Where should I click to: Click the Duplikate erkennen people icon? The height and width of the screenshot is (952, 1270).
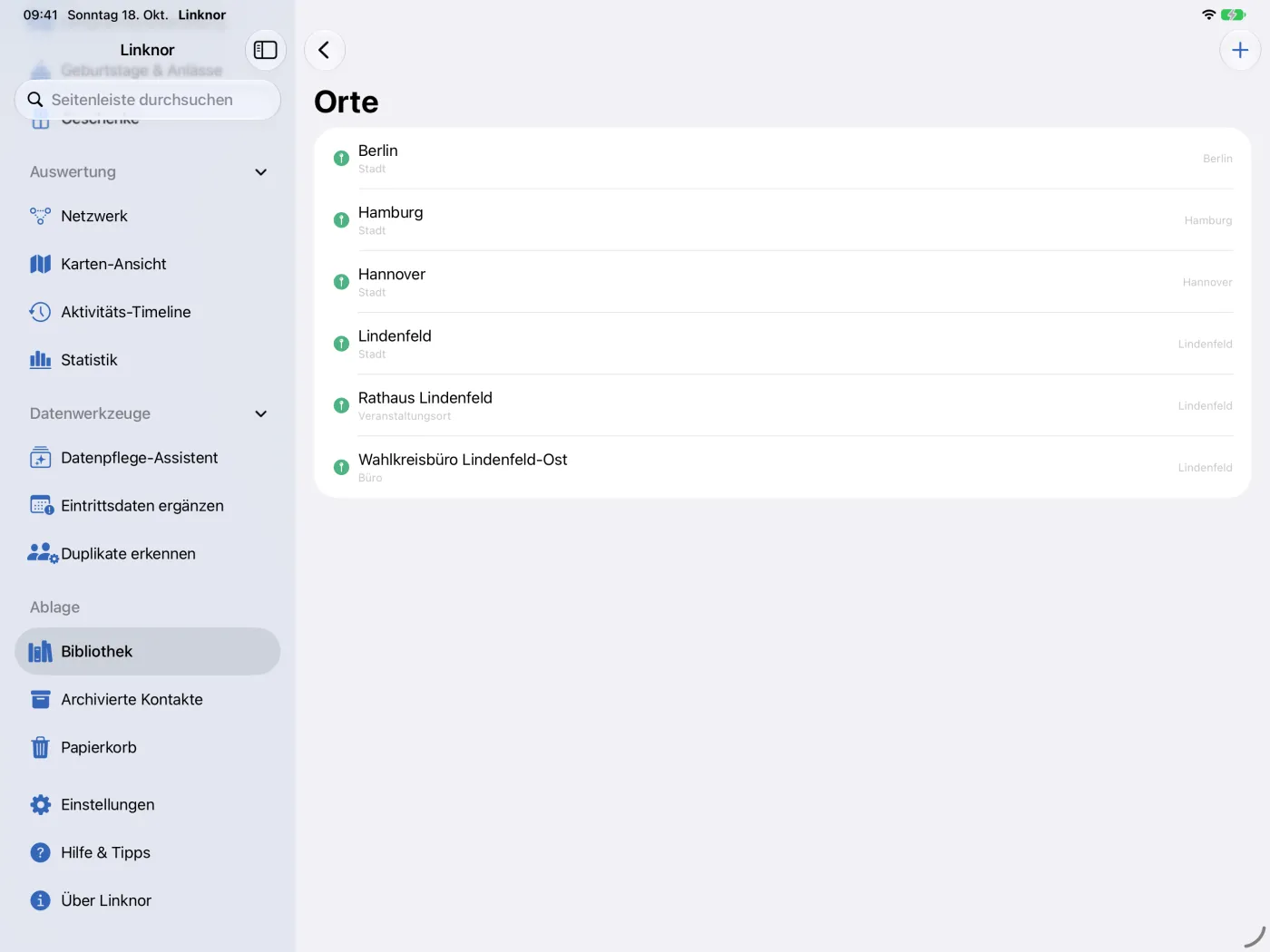point(43,553)
